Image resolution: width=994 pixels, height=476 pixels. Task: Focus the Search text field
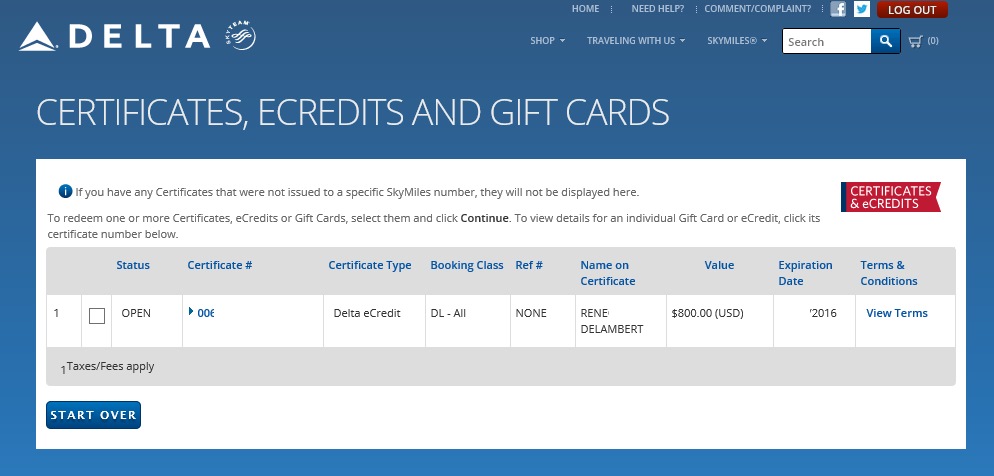(826, 41)
